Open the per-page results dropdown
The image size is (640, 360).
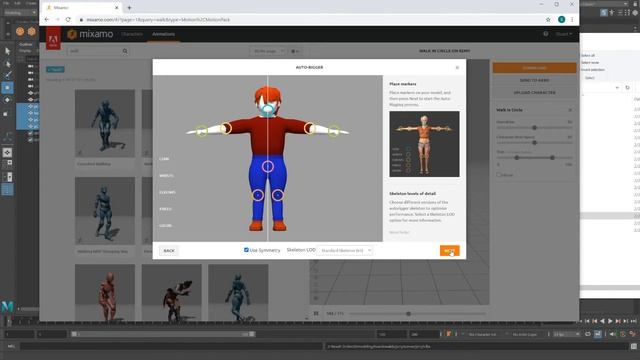[x=268, y=51]
